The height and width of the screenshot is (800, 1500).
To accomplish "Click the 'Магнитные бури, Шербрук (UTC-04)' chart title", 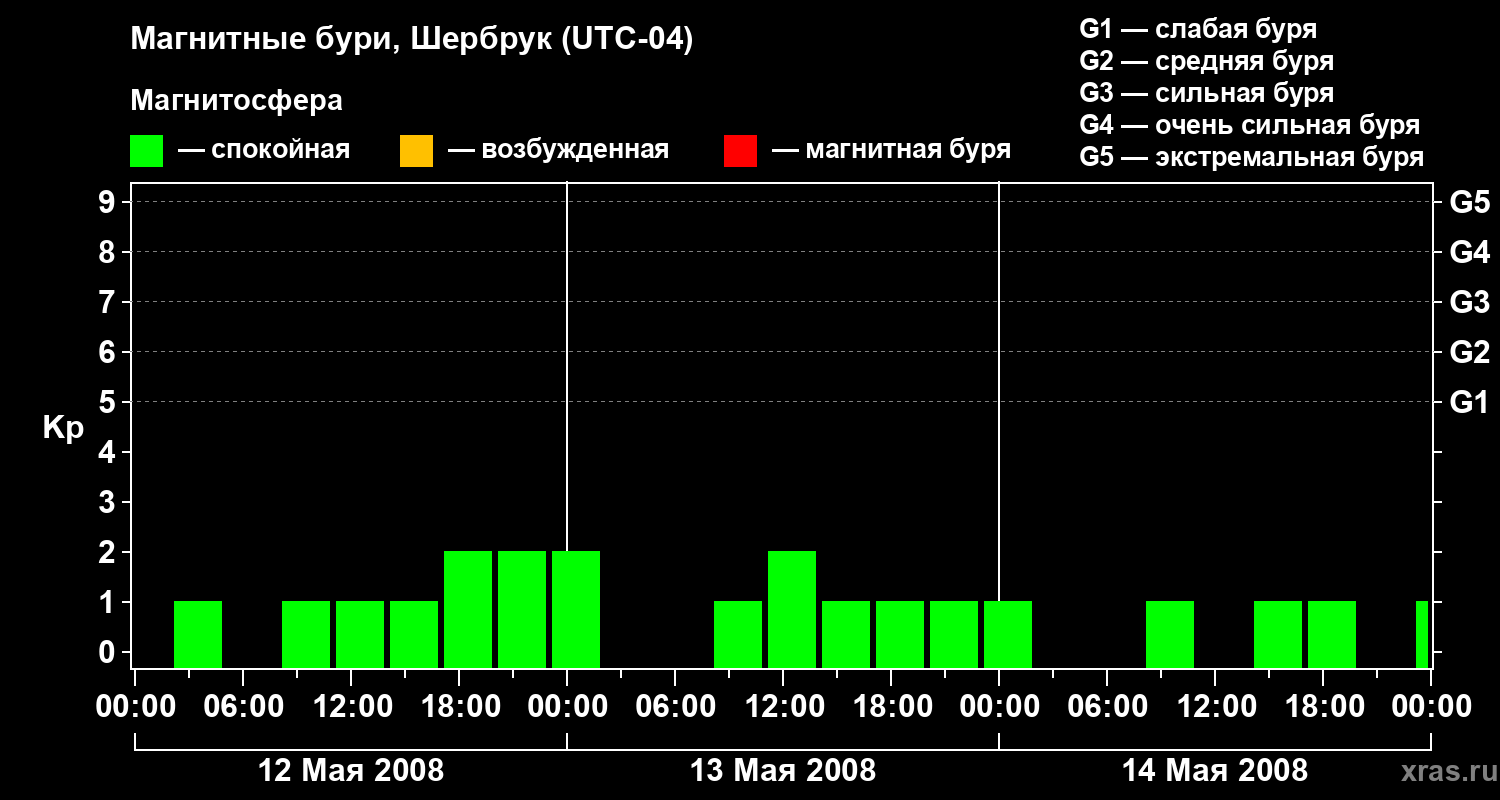I will coord(411,41).
